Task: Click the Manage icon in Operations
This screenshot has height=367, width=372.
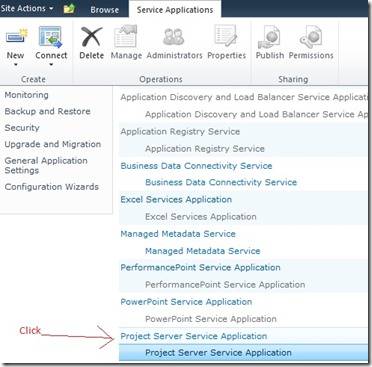Action: 126,36
